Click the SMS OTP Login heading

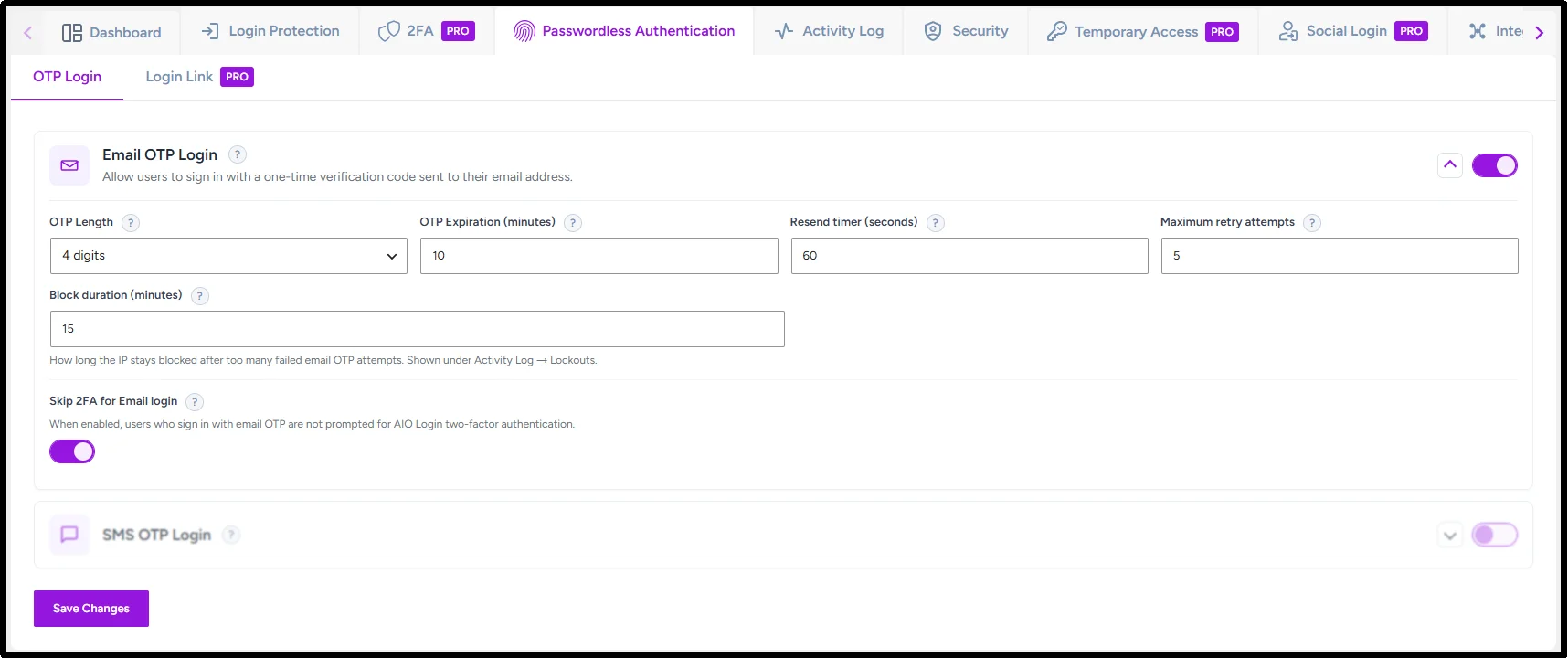click(x=156, y=535)
